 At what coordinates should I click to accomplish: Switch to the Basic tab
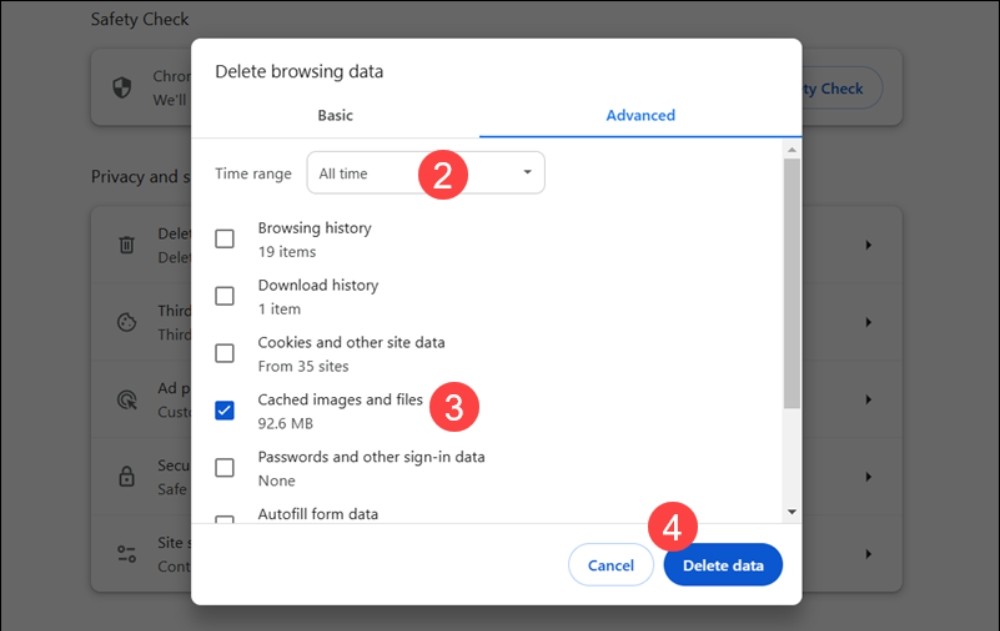335,115
